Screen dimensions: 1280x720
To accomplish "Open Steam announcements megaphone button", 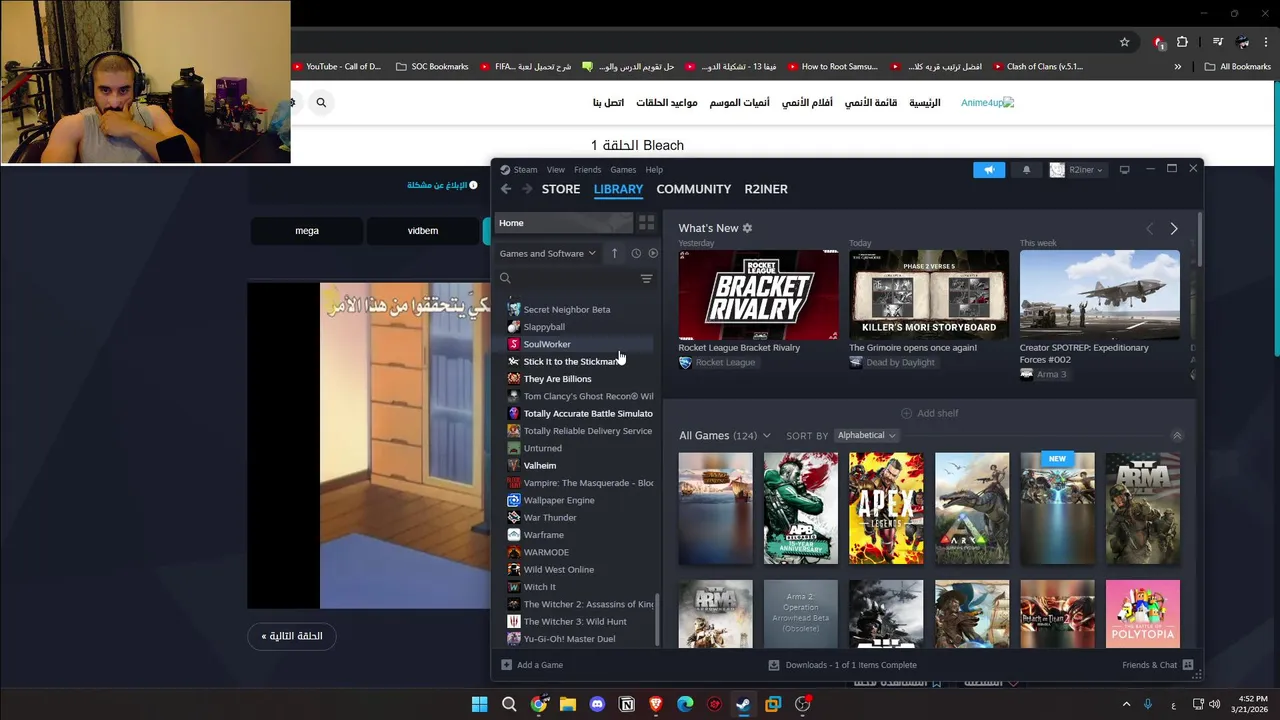I will [x=989, y=170].
